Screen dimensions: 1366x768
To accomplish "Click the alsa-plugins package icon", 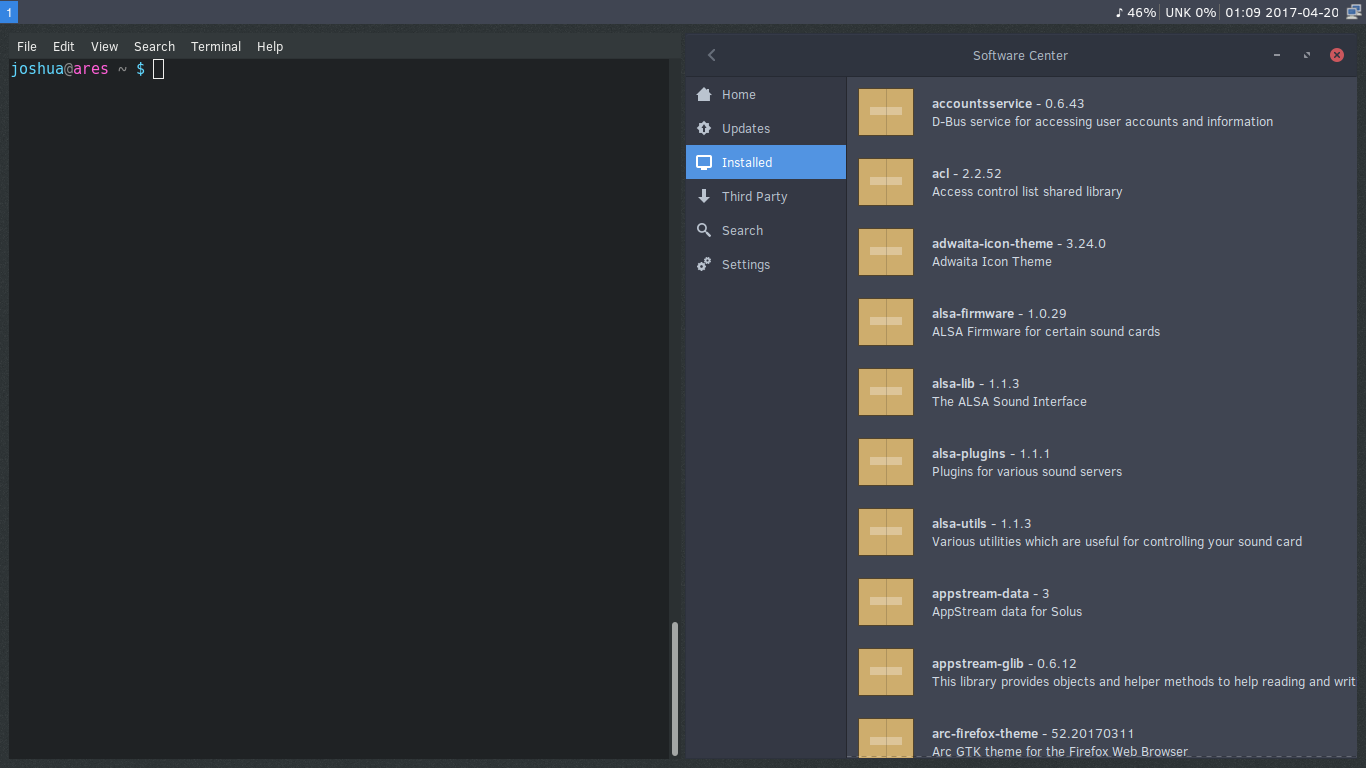I will tap(886, 462).
